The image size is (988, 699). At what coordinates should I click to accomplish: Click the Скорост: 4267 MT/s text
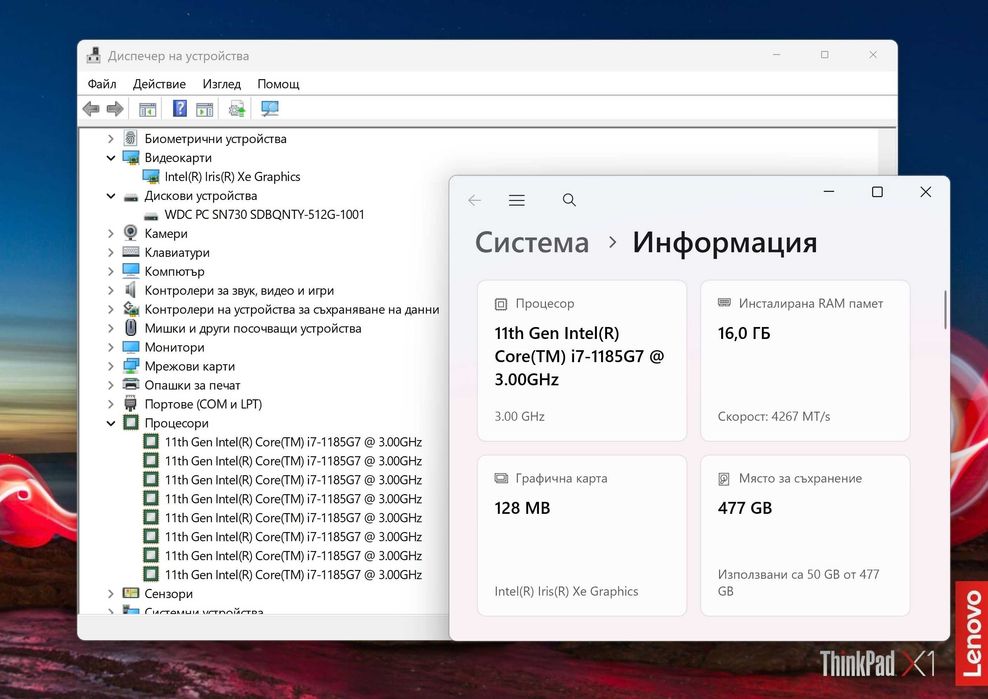[x=774, y=416]
